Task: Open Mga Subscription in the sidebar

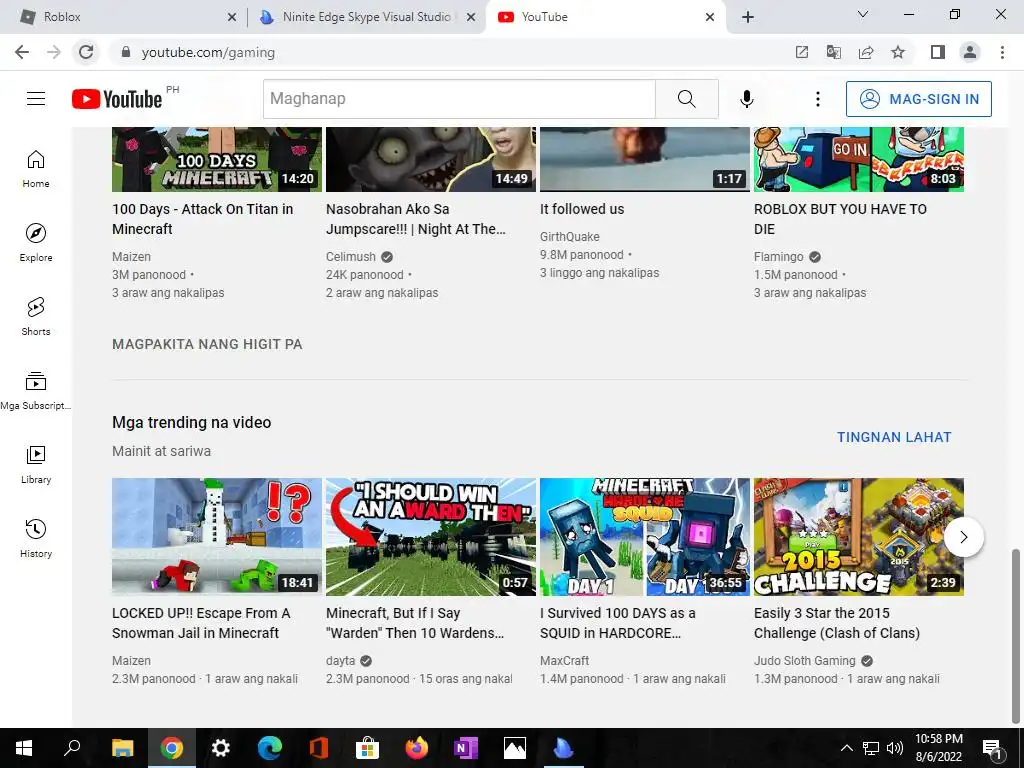Action: pos(36,391)
